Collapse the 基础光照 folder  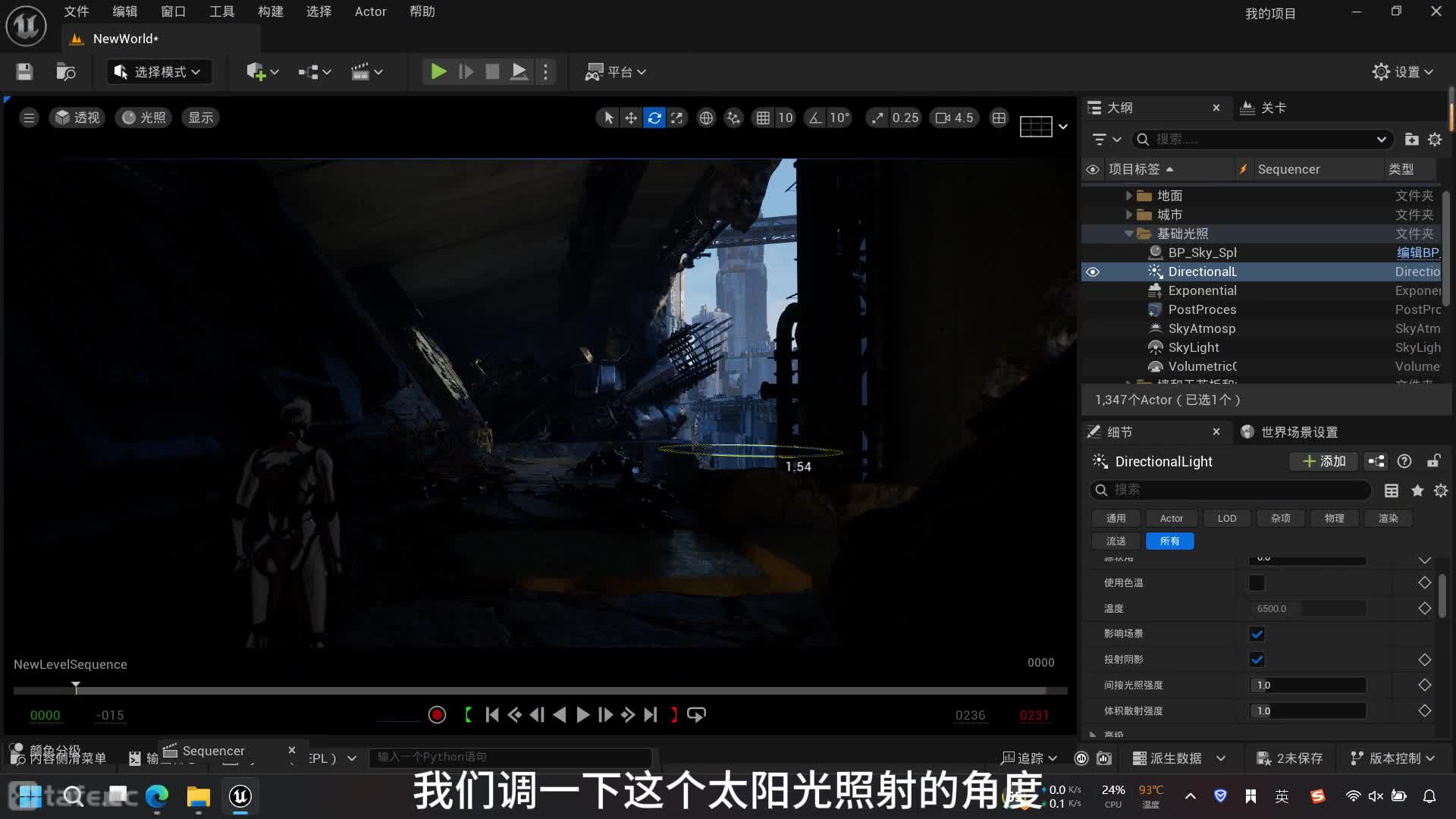pyautogui.click(x=1128, y=234)
